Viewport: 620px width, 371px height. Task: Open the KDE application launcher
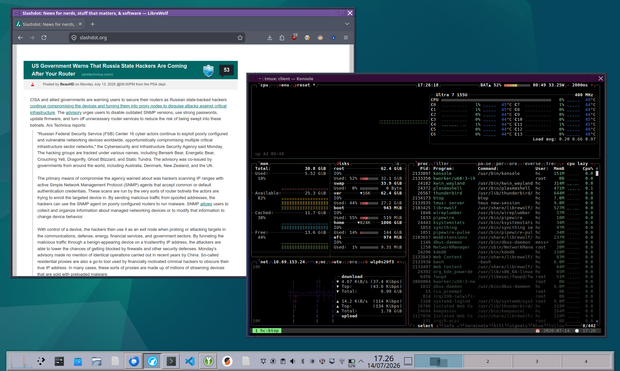[x=41, y=361]
